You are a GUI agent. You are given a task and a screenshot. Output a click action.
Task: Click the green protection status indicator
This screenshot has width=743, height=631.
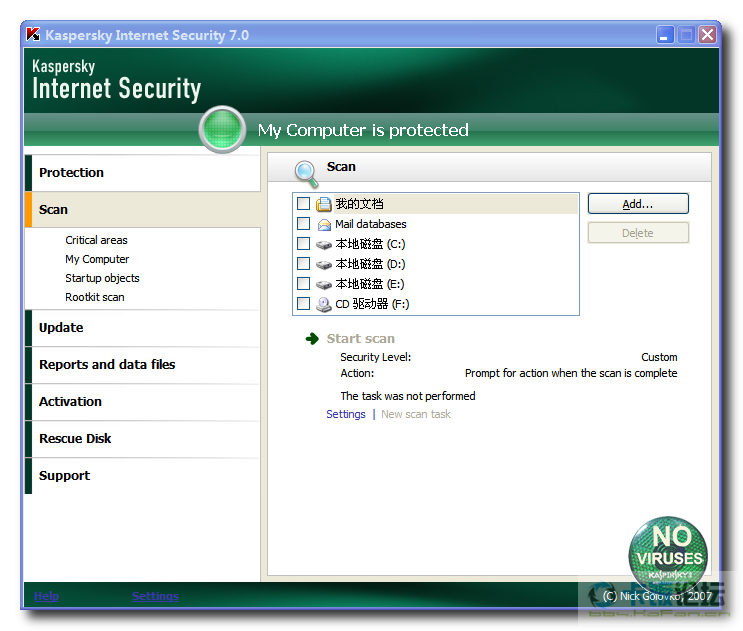click(x=222, y=129)
